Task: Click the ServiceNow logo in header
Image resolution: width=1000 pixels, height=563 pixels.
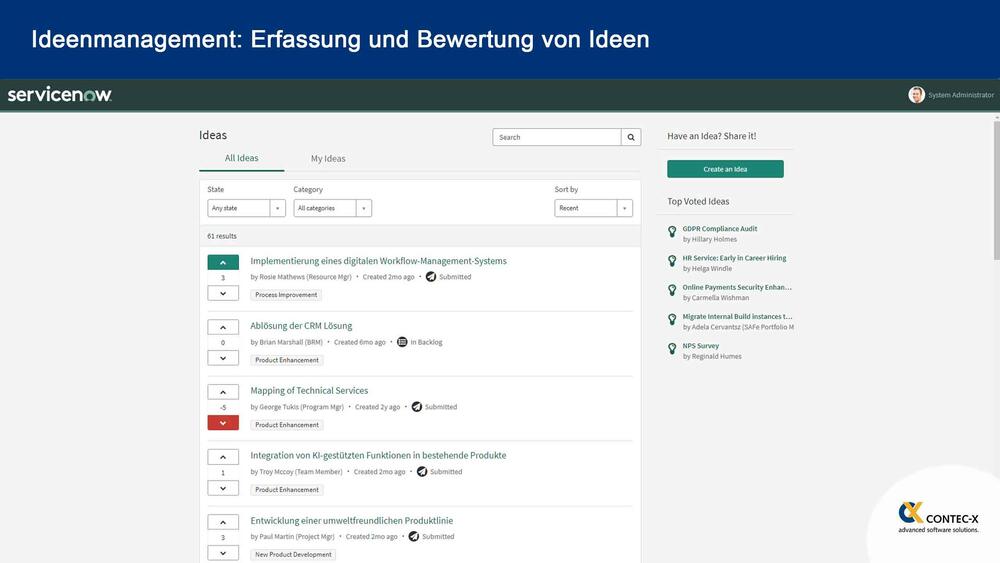Action: pos(60,95)
